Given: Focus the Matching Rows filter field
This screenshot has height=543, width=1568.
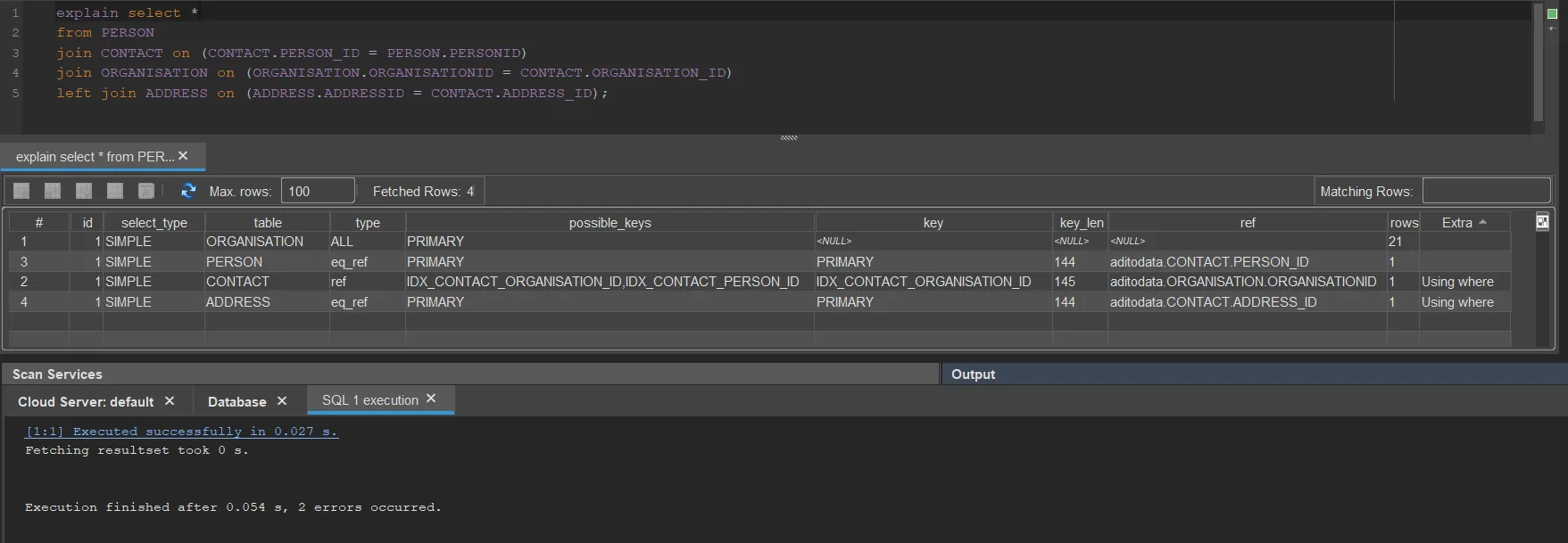Looking at the screenshot, I should (1486, 191).
